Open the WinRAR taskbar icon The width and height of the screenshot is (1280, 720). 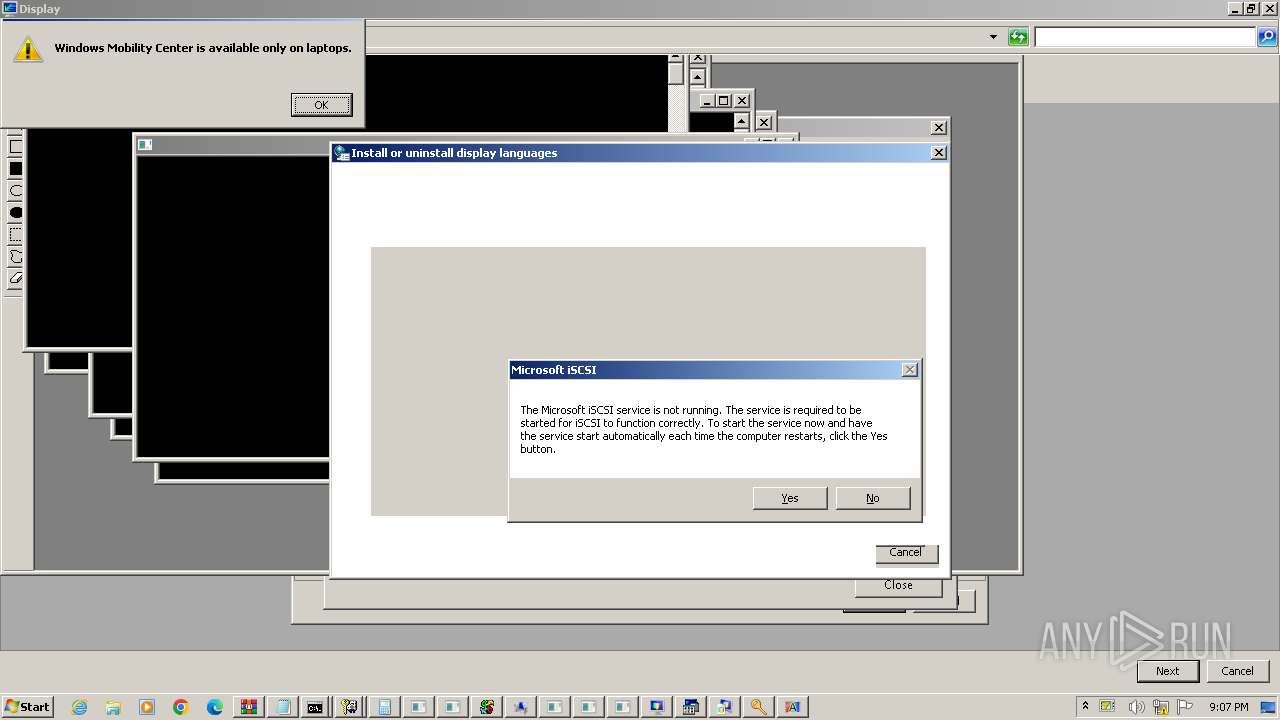click(248, 707)
